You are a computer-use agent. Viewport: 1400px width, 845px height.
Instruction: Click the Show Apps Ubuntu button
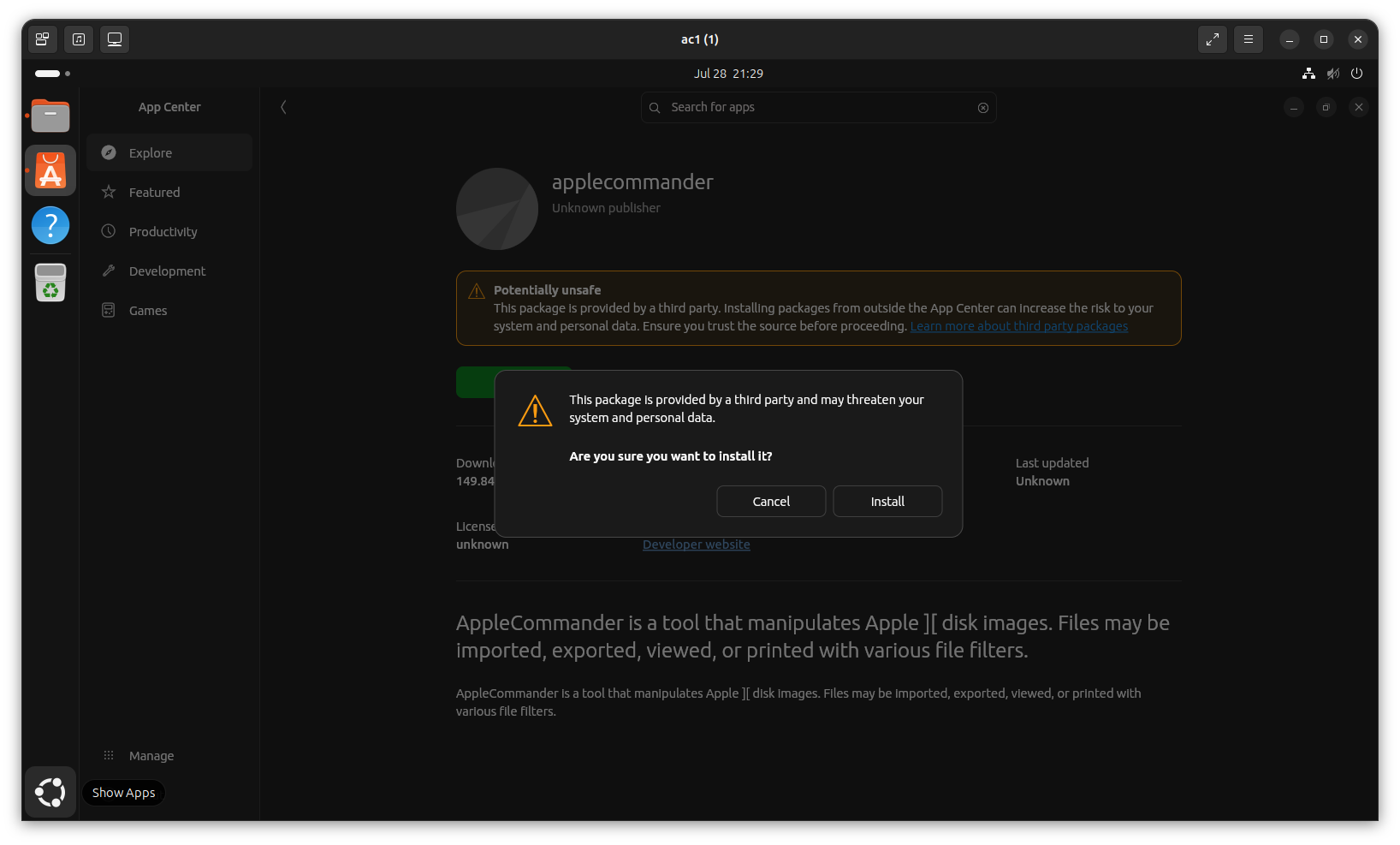(x=50, y=792)
